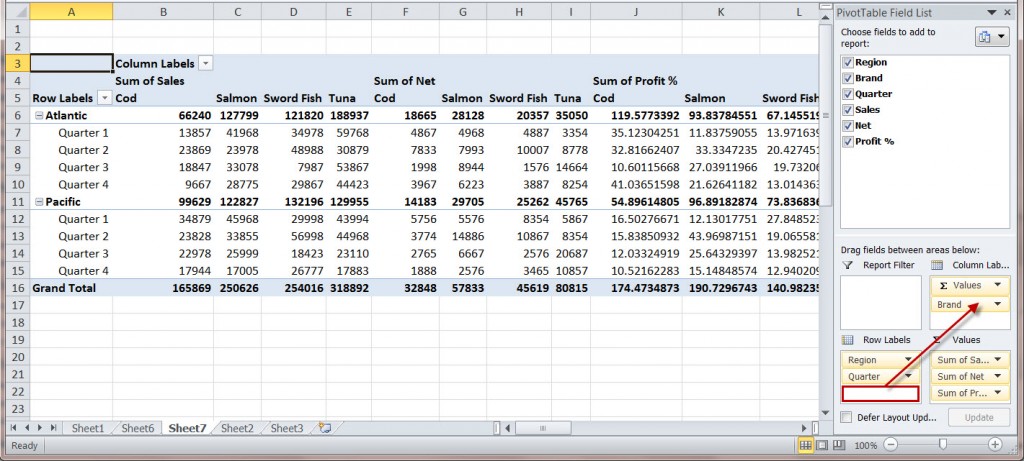
Task: Insert a new worksheet tab icon
Action: (x=325, y=428)
